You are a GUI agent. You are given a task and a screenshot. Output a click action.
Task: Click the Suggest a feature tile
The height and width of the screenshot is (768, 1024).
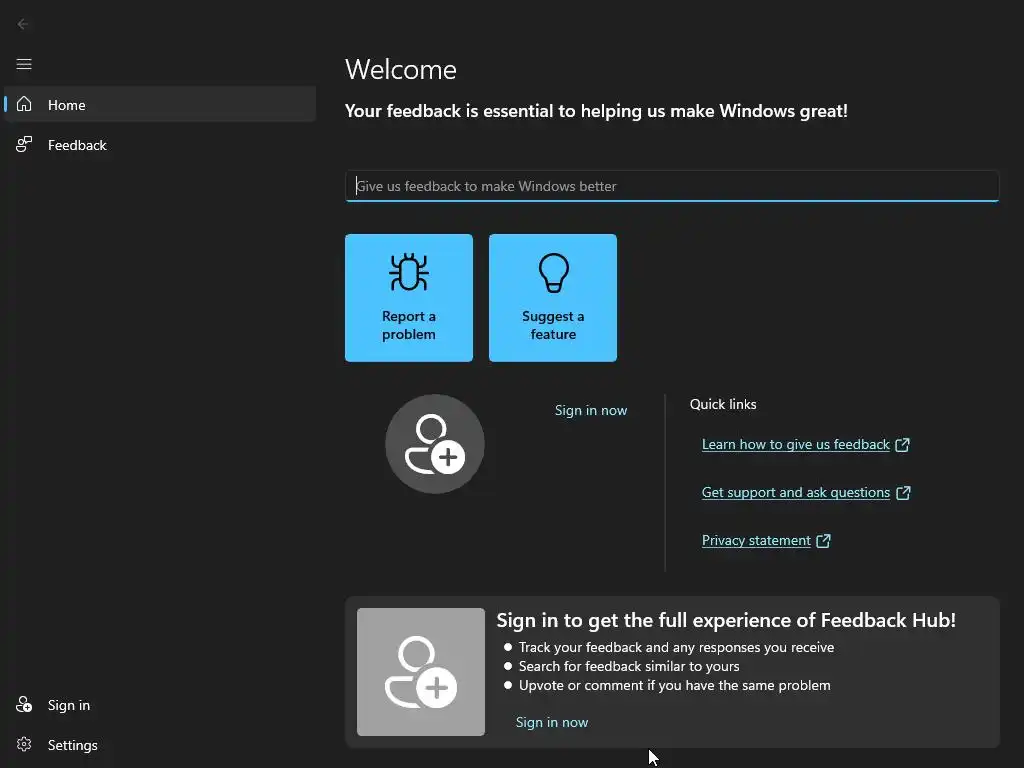coord(553,298)
